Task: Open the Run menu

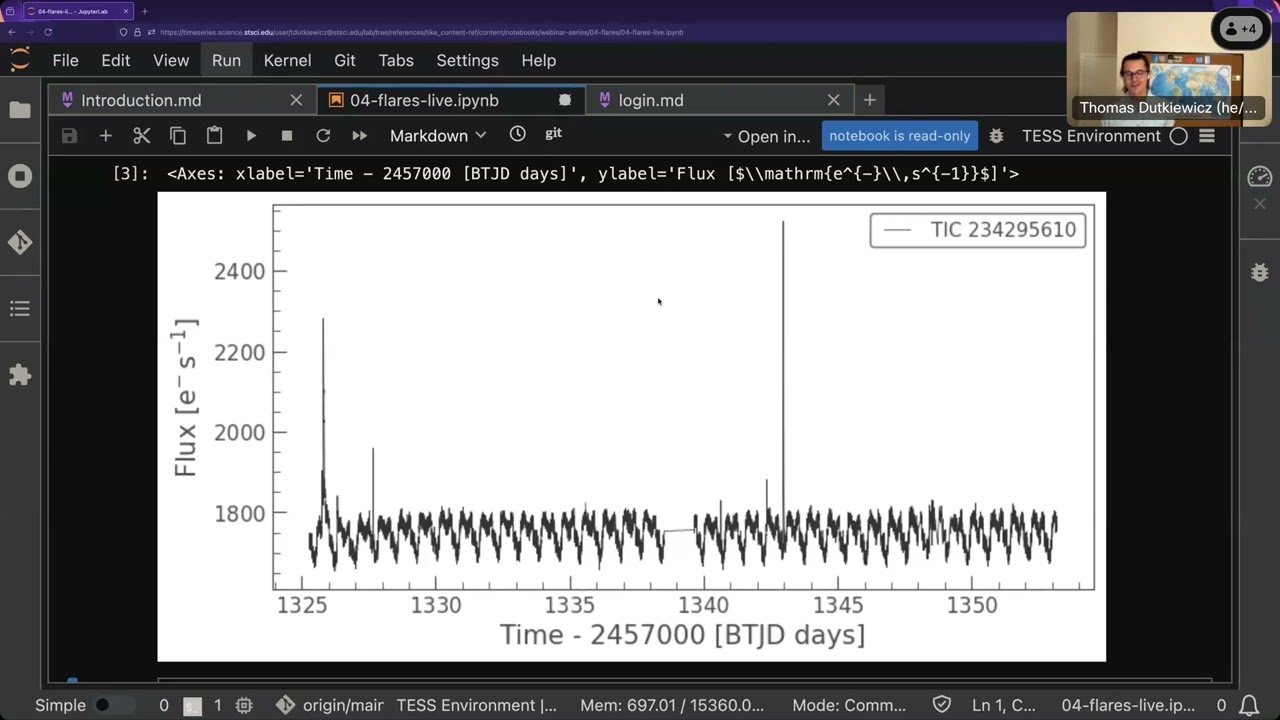Action: click(226, 60)
